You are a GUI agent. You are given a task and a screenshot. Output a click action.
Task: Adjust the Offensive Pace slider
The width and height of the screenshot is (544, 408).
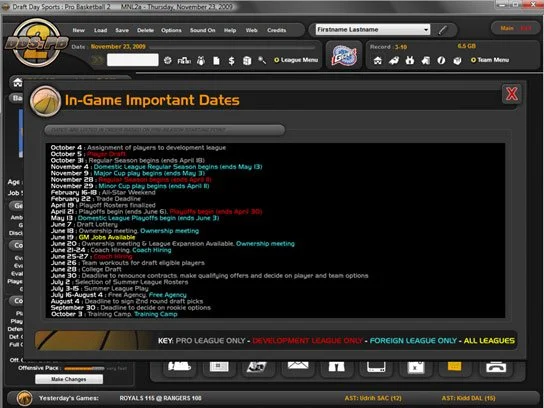(x=84, y=368)
